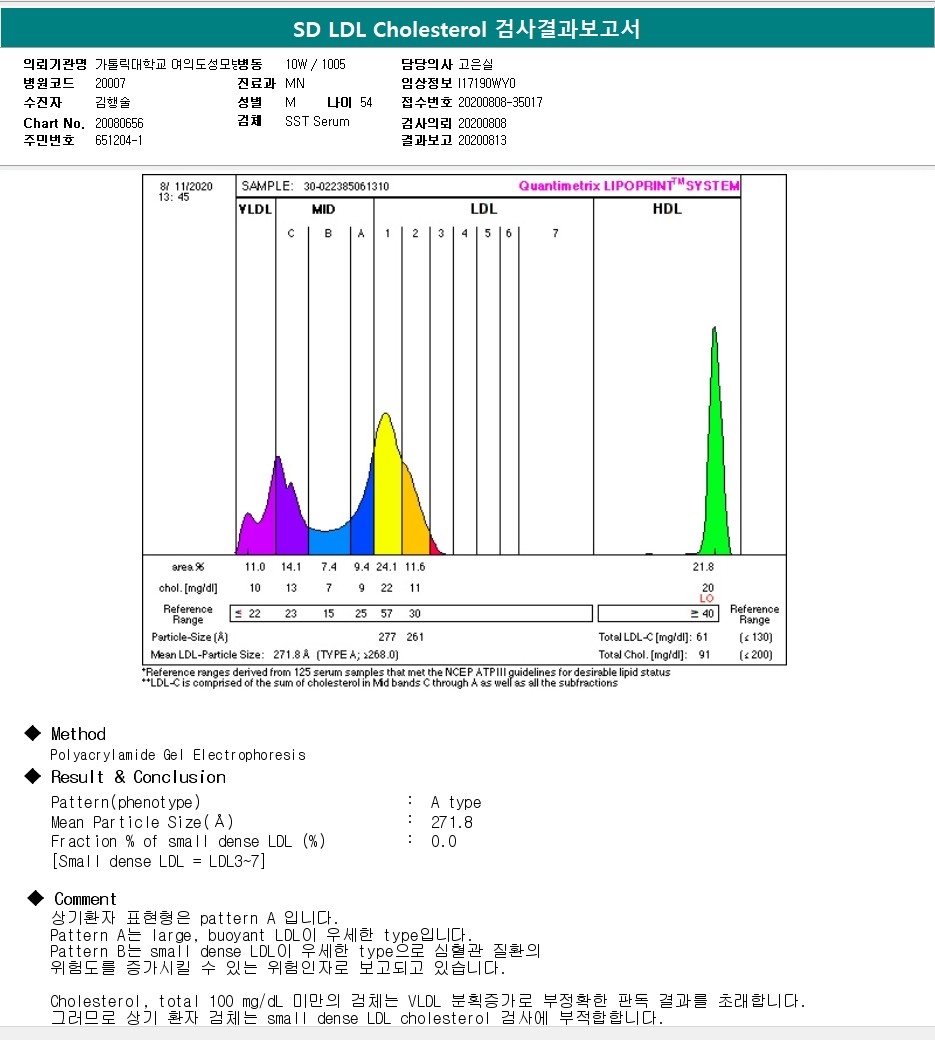This screenshot has height=1040, width=935.
Task: Select the reception number '20200808-35017'
Action: 500,102
